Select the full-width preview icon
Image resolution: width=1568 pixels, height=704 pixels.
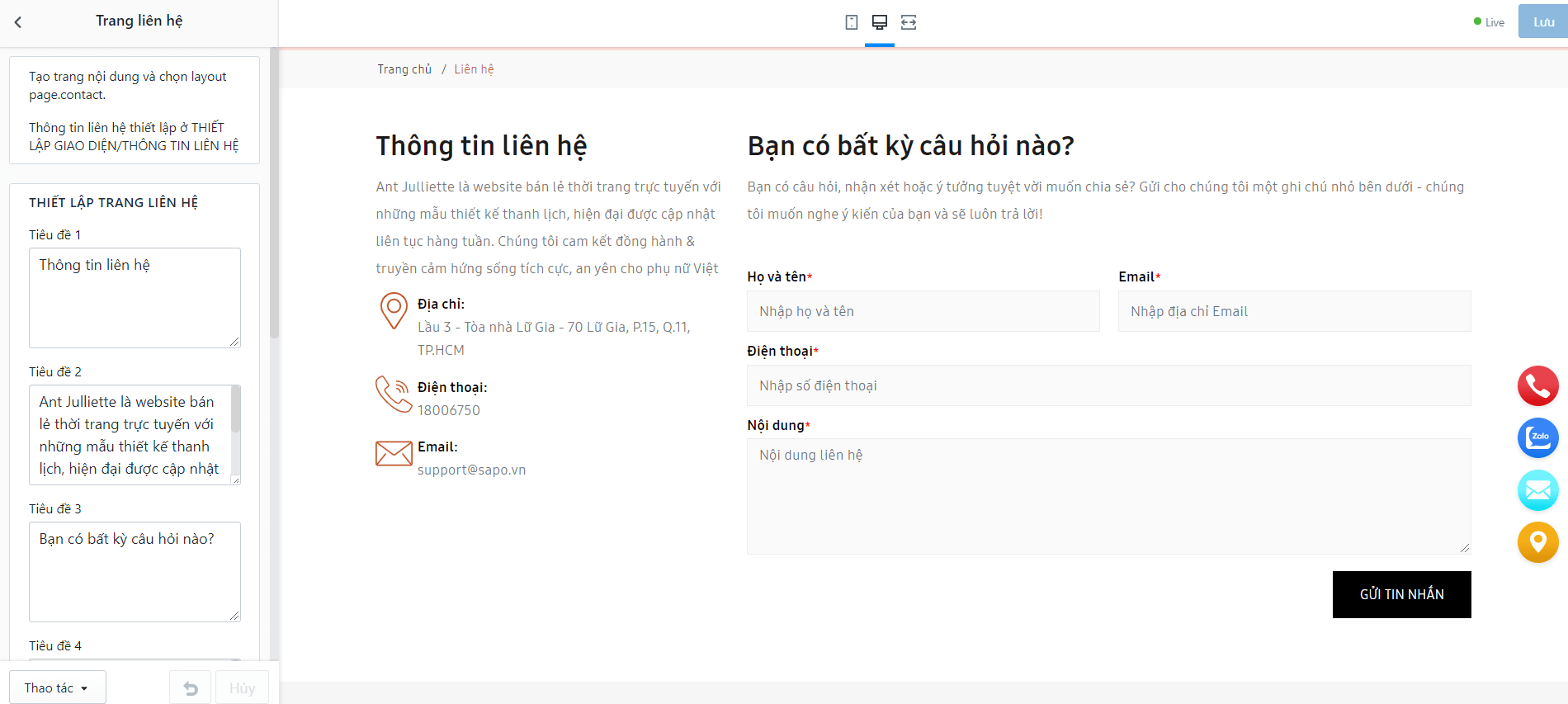point(909,22)
